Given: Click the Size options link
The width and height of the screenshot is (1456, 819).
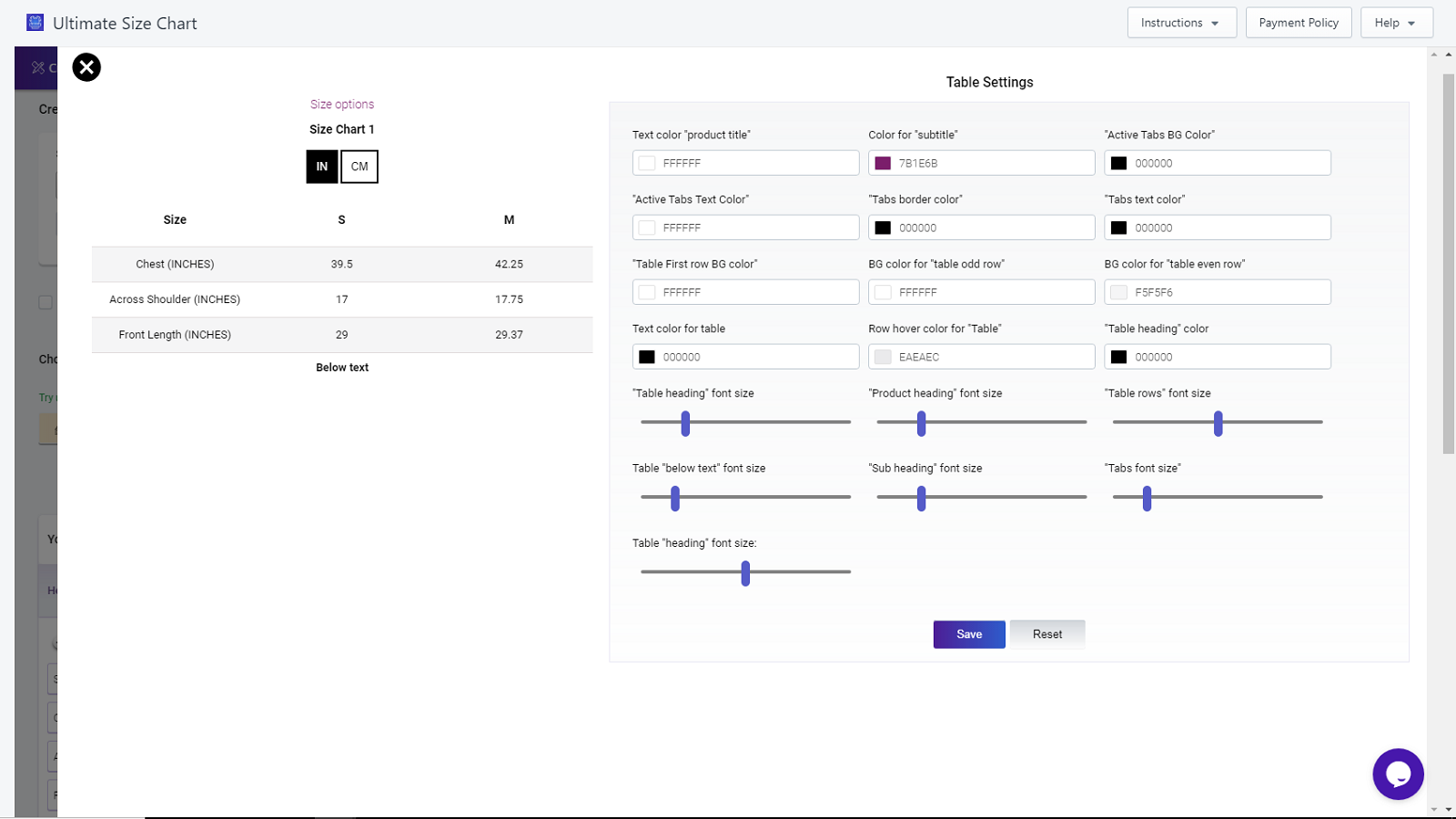Looking at the screenshot, I should coord(342,105).
